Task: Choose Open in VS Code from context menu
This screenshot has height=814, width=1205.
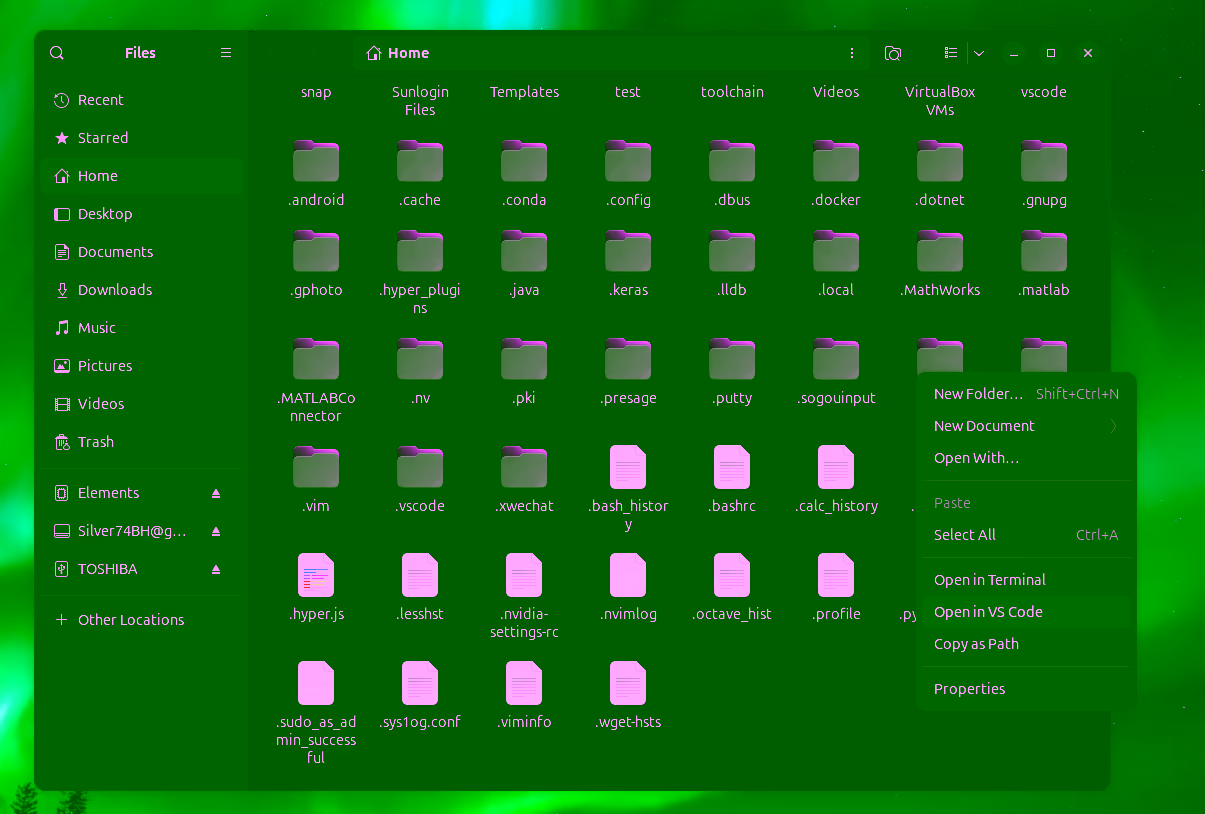Action: 988,612
